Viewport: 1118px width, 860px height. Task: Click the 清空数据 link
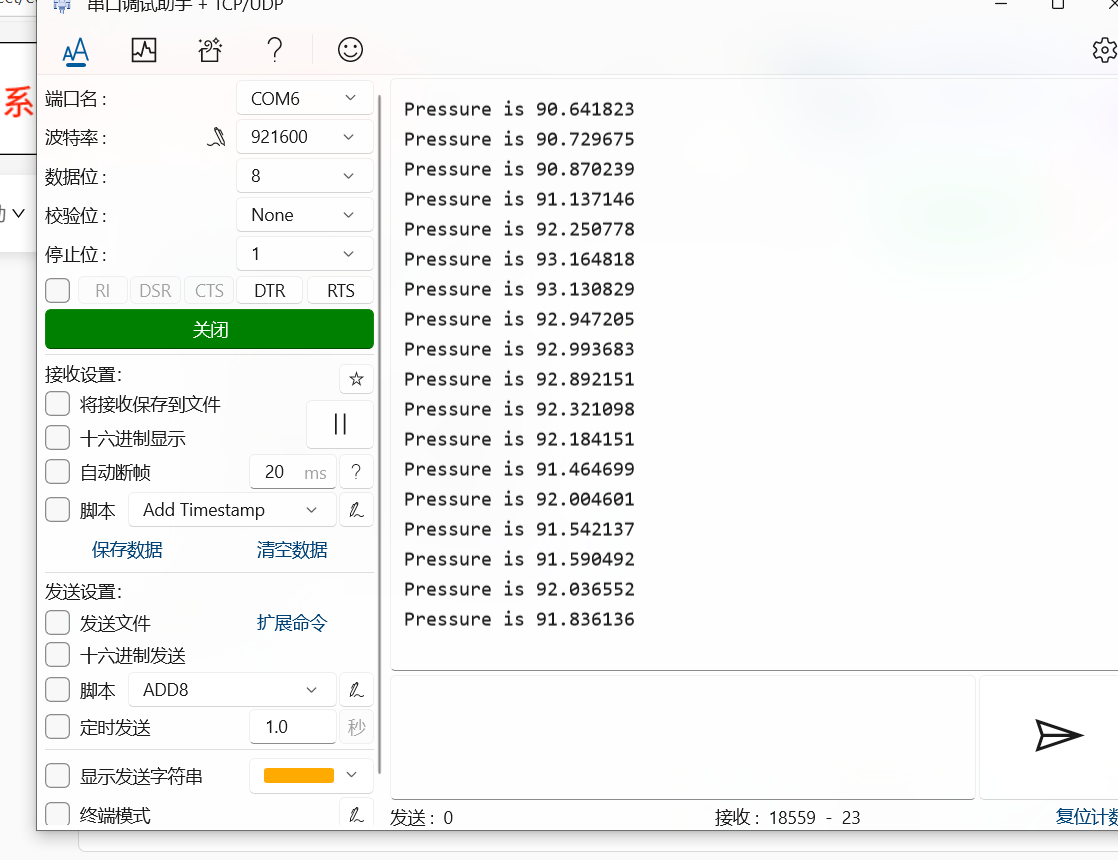[292, 550]
